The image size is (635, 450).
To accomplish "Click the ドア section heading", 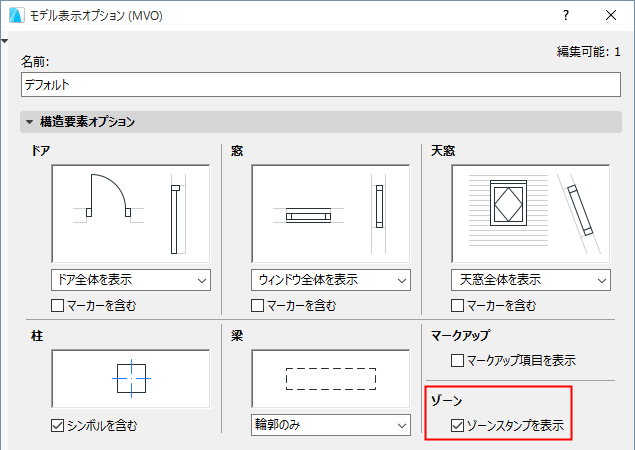I will pyautogui.click(x=40, y=151).
